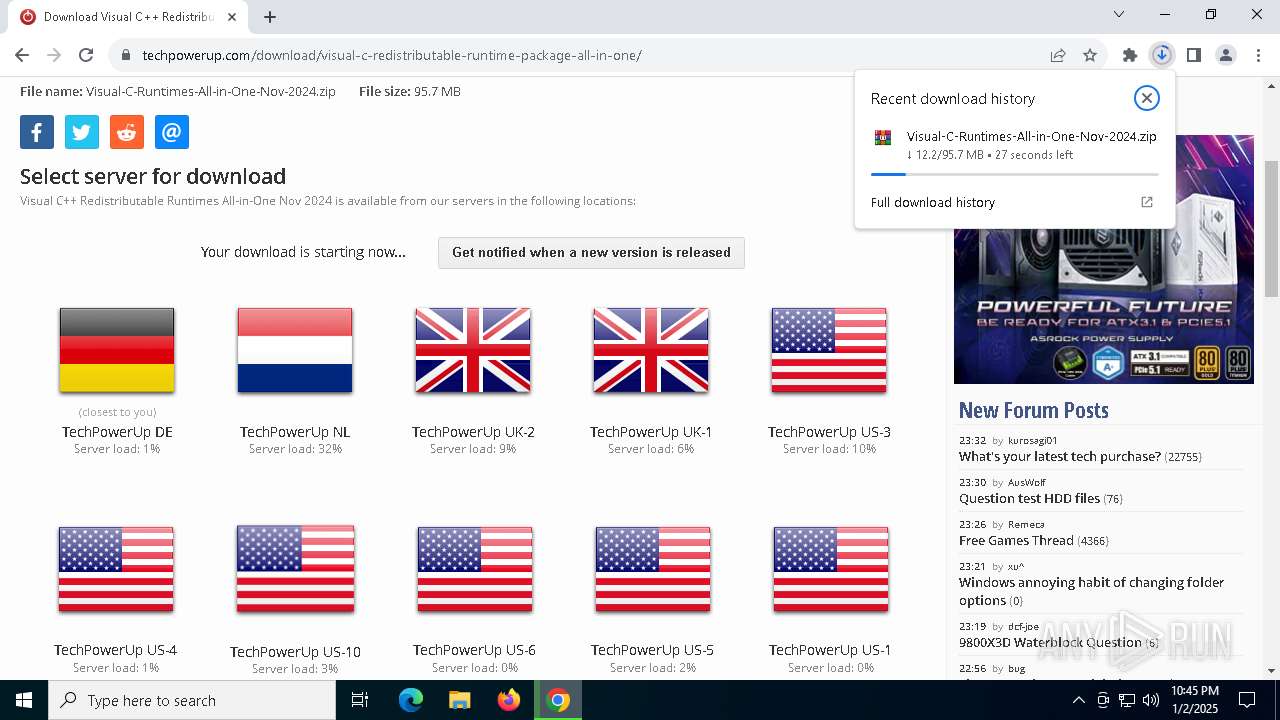Select the TechPowerUp US-6 server flag

(x=475, y=569)
